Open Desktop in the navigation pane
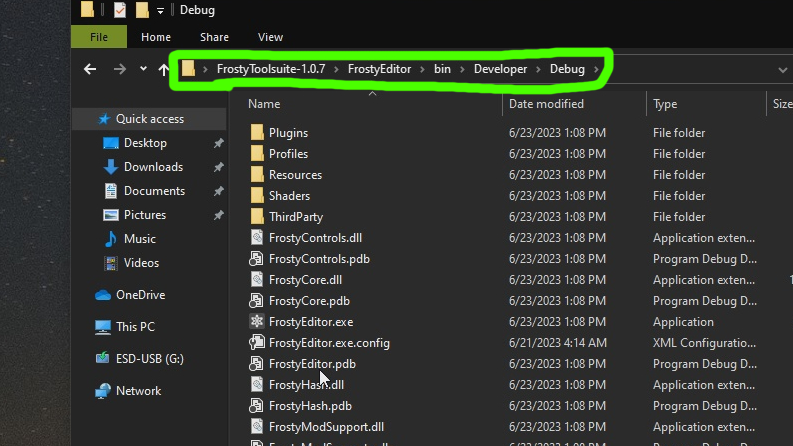 (145, 143)
